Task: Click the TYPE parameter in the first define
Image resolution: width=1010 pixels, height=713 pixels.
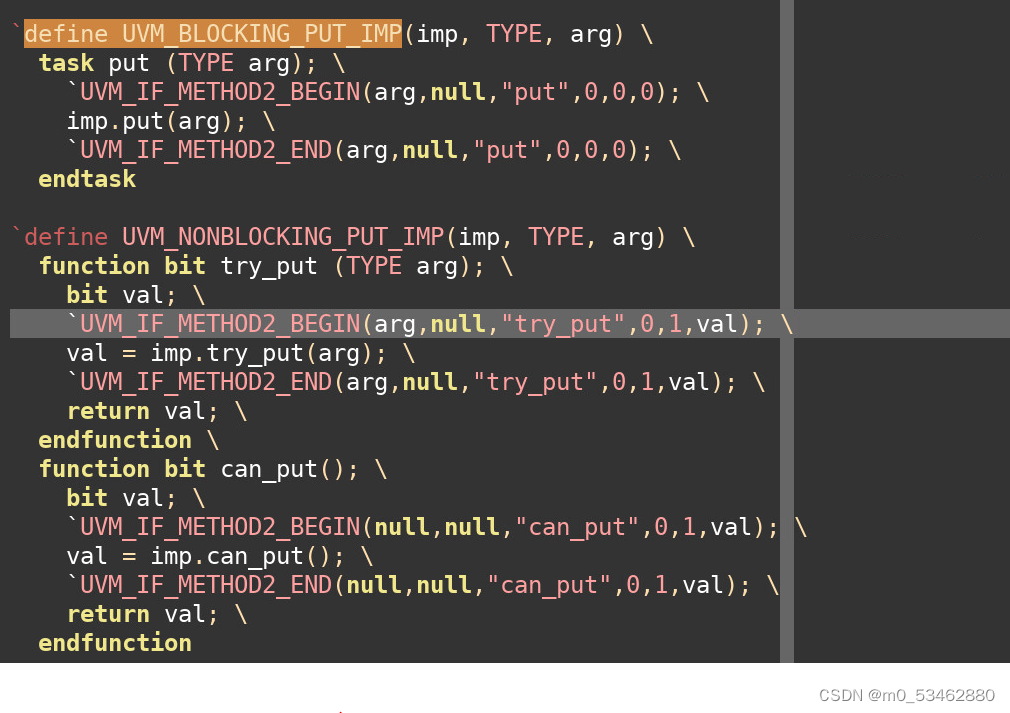Action: (514, 33)
